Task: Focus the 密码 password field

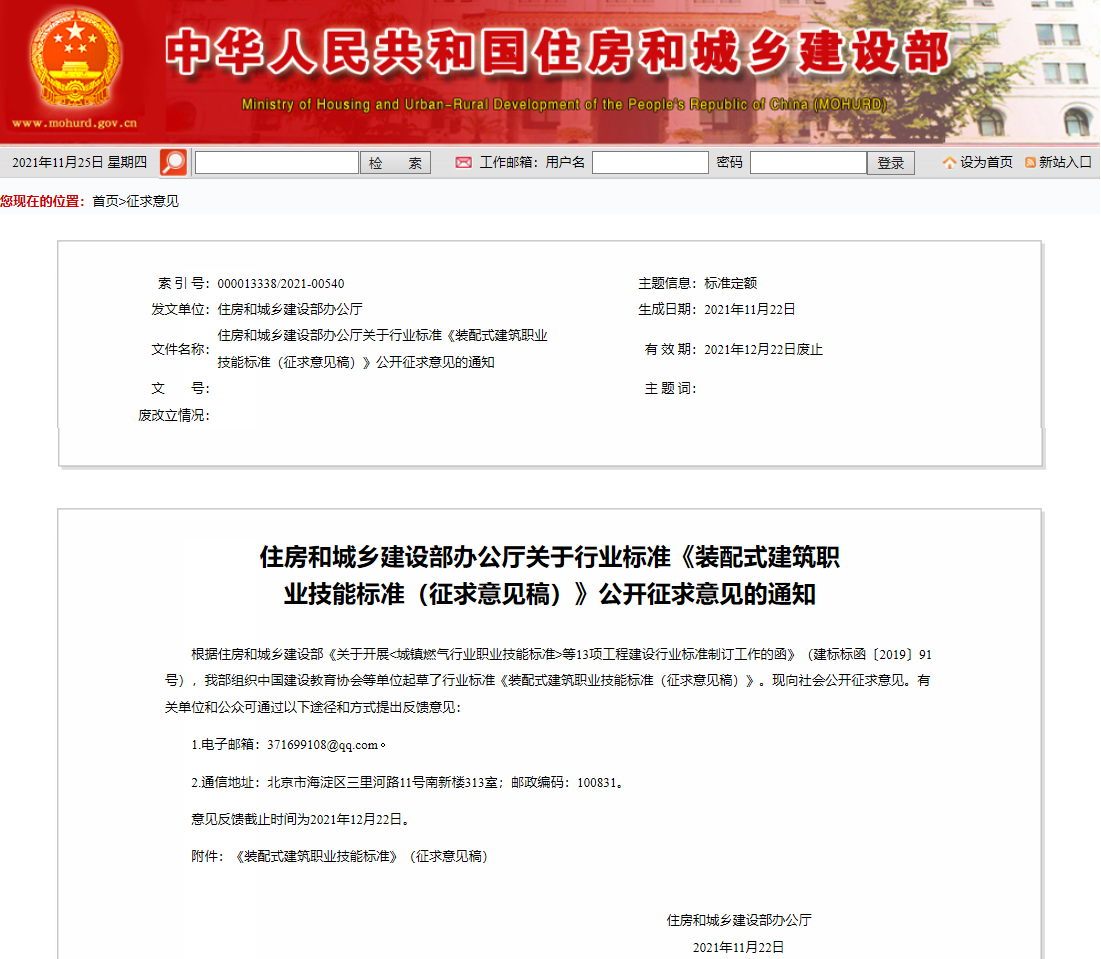Action: click(808, 163)
